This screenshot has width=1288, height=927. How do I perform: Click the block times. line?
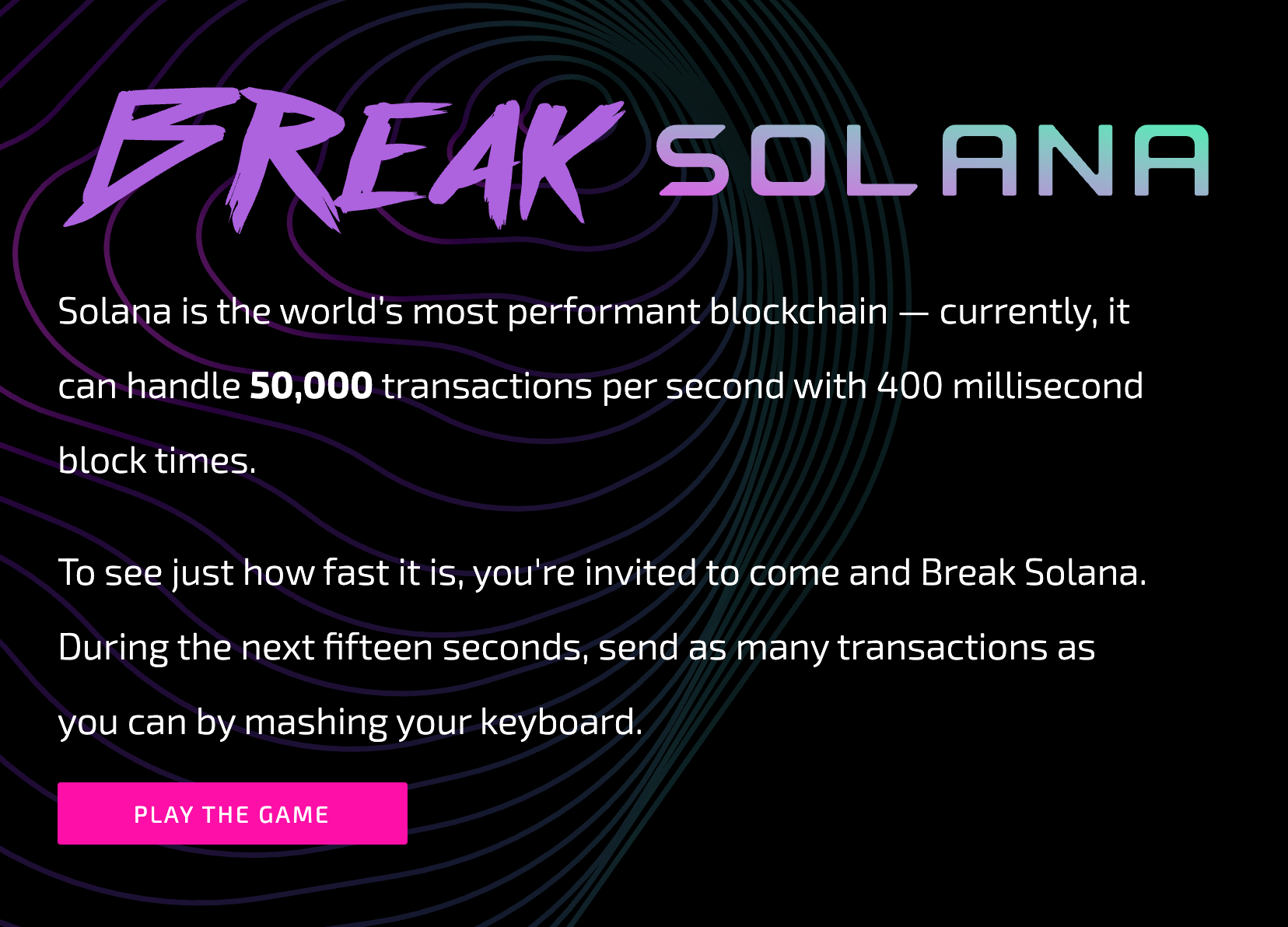[x=157, y=460]
